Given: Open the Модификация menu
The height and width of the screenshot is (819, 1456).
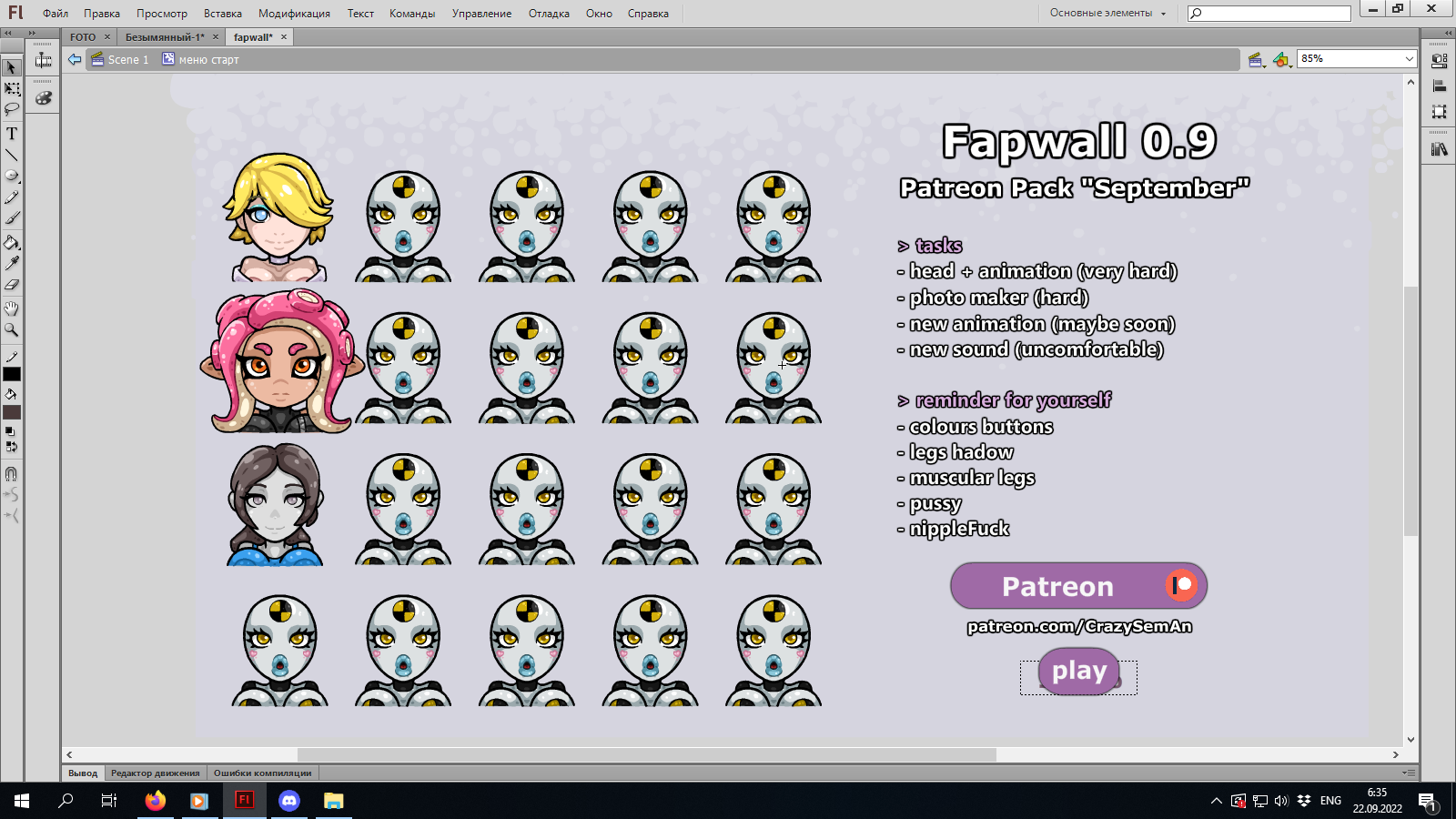Looking at the screenshot, I should pos(294,14).
